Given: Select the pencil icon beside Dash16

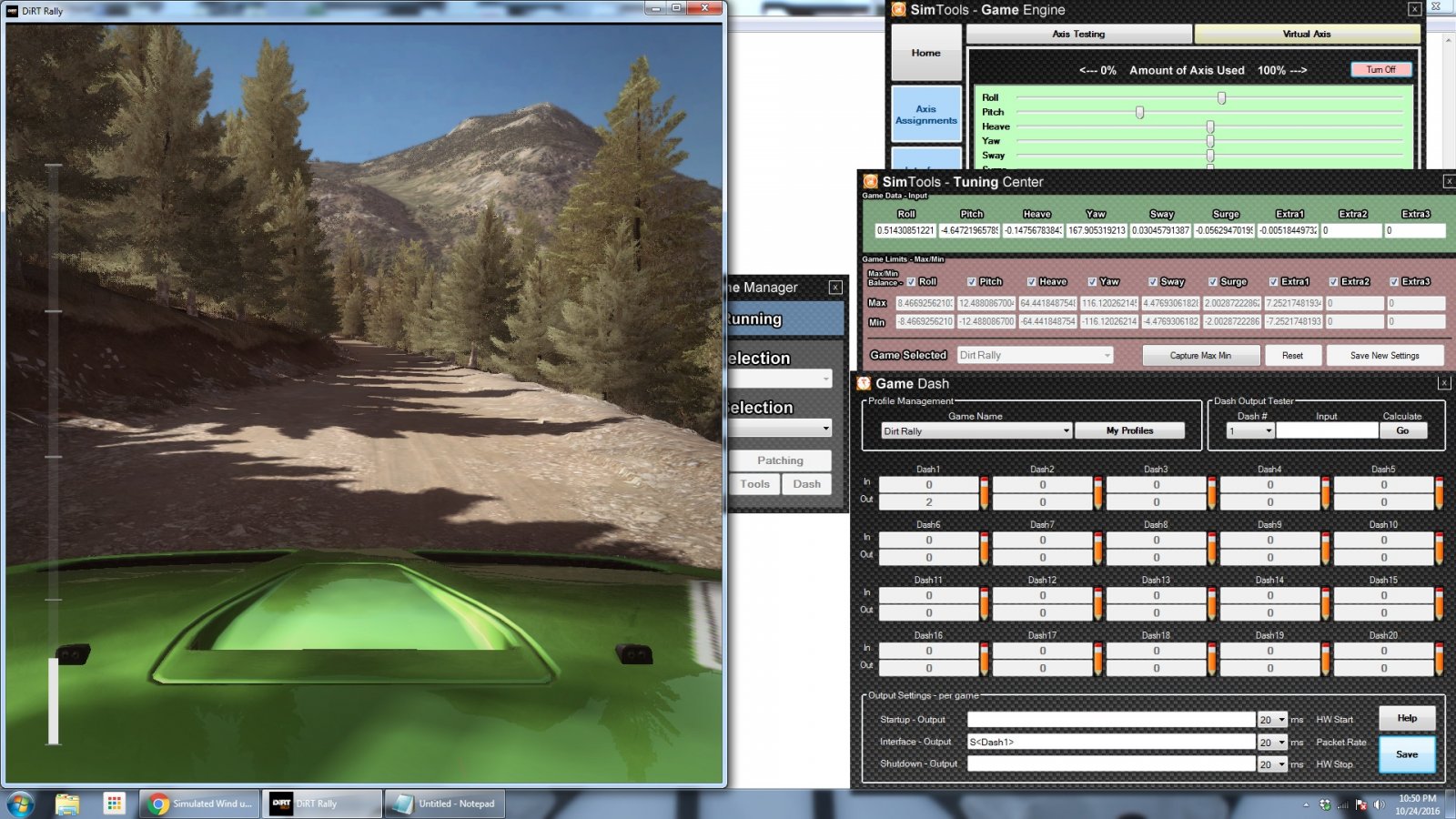Looking at the screenshot, I should [x=985, y=659].
